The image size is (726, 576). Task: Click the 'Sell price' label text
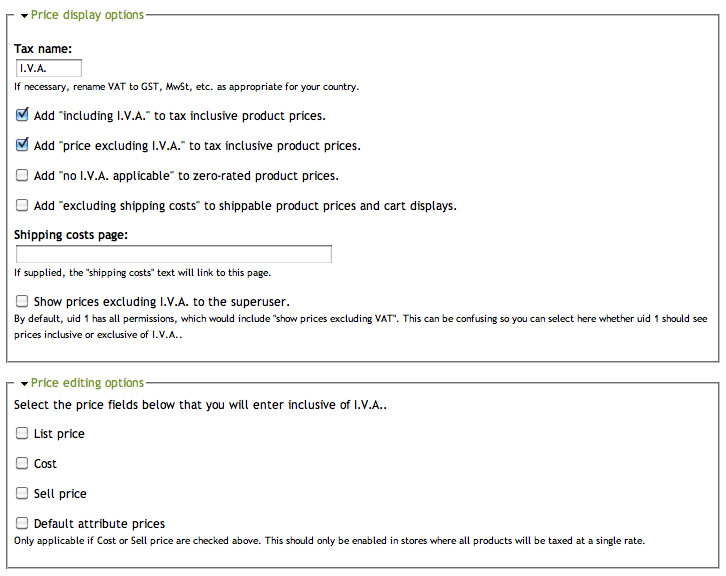(60, 493)
